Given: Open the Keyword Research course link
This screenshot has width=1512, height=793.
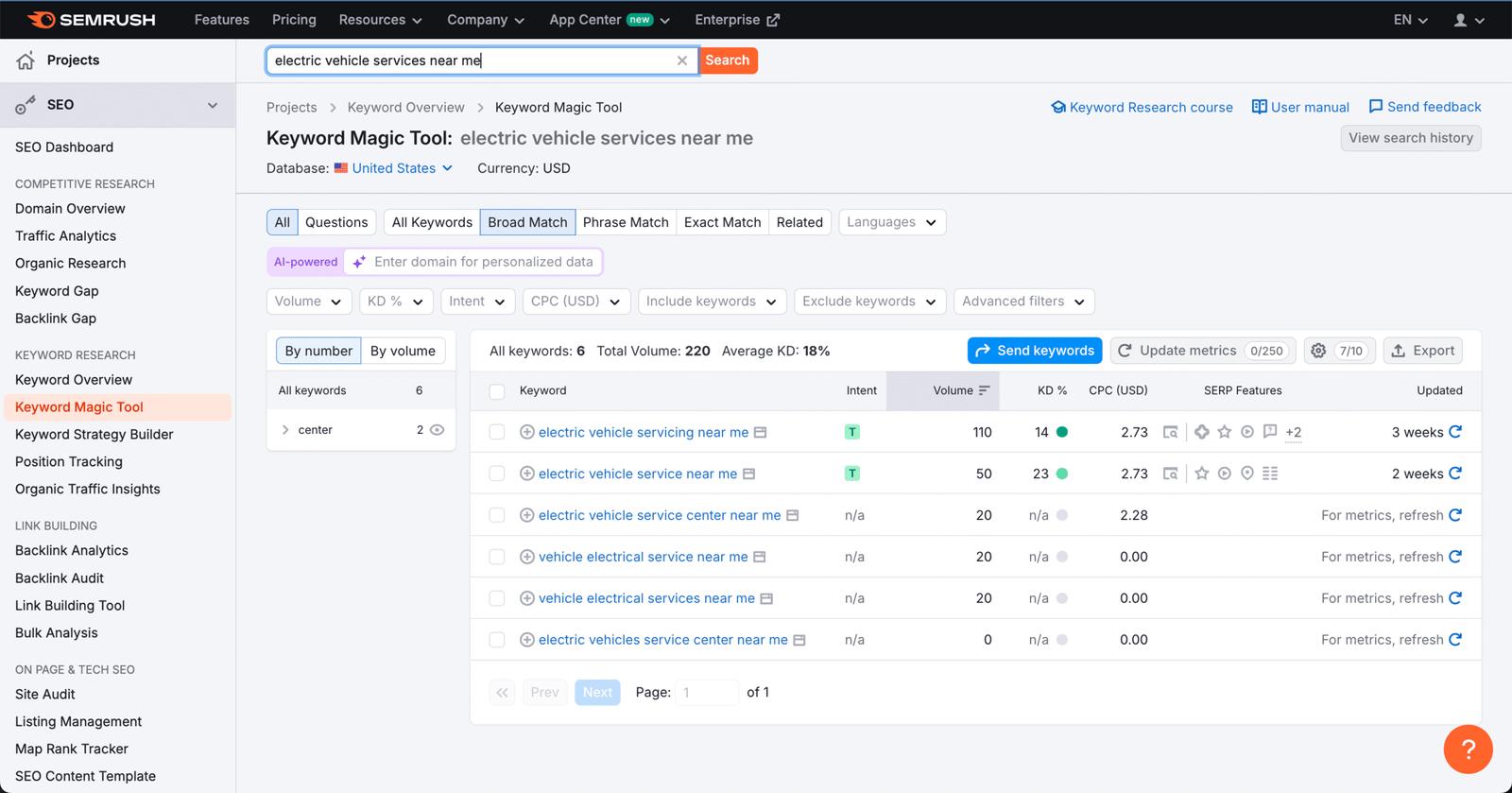Looking at the screenshot, I should (1142, 108).
